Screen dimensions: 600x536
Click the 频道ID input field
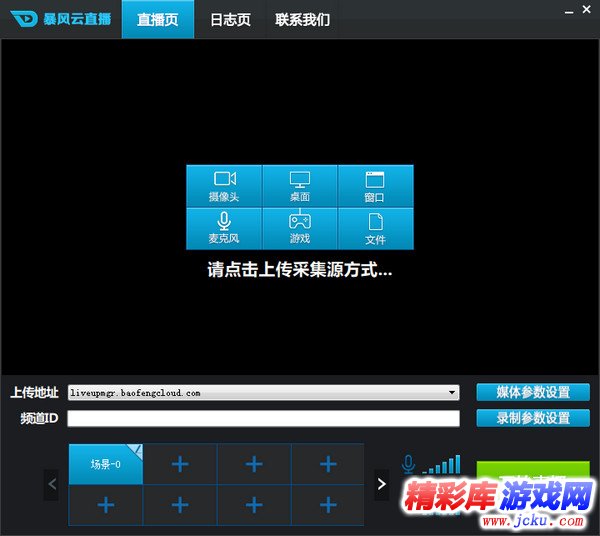pyautogui.click(x=263, y=419)
